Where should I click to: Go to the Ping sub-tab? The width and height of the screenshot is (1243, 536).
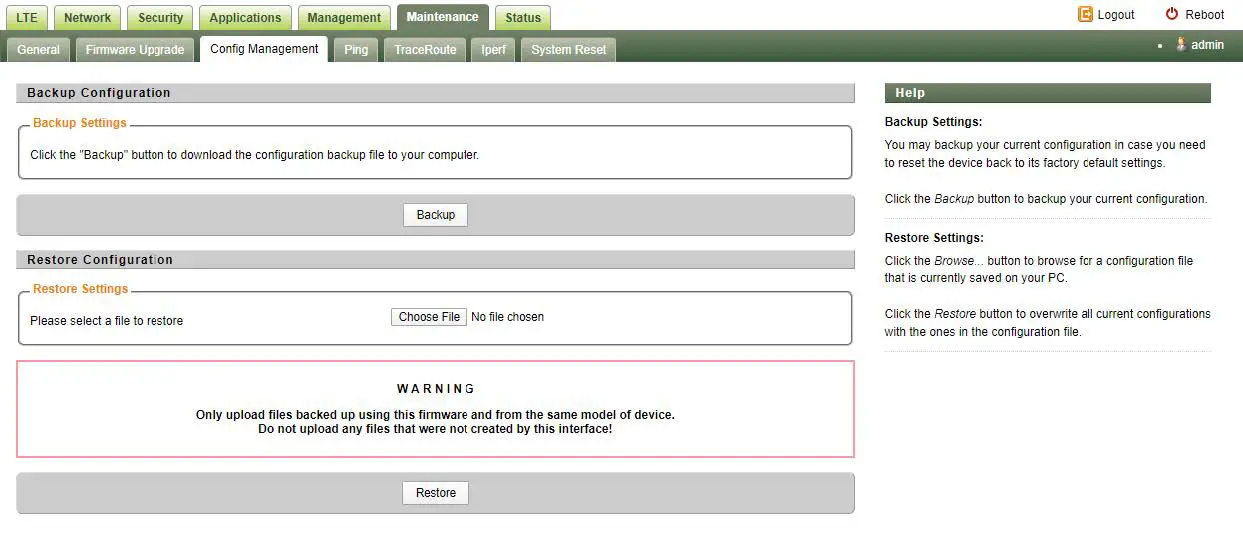click(x=356, y=49)
